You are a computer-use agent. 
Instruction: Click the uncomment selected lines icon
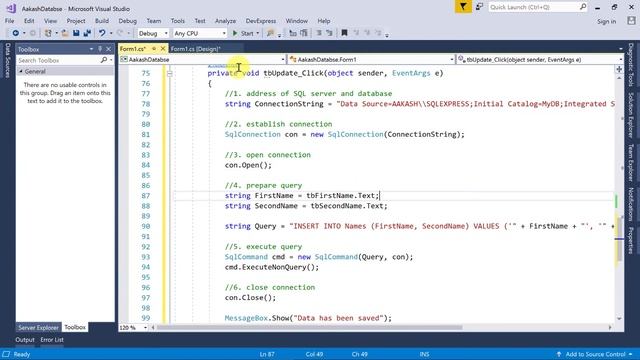[304, 33]
